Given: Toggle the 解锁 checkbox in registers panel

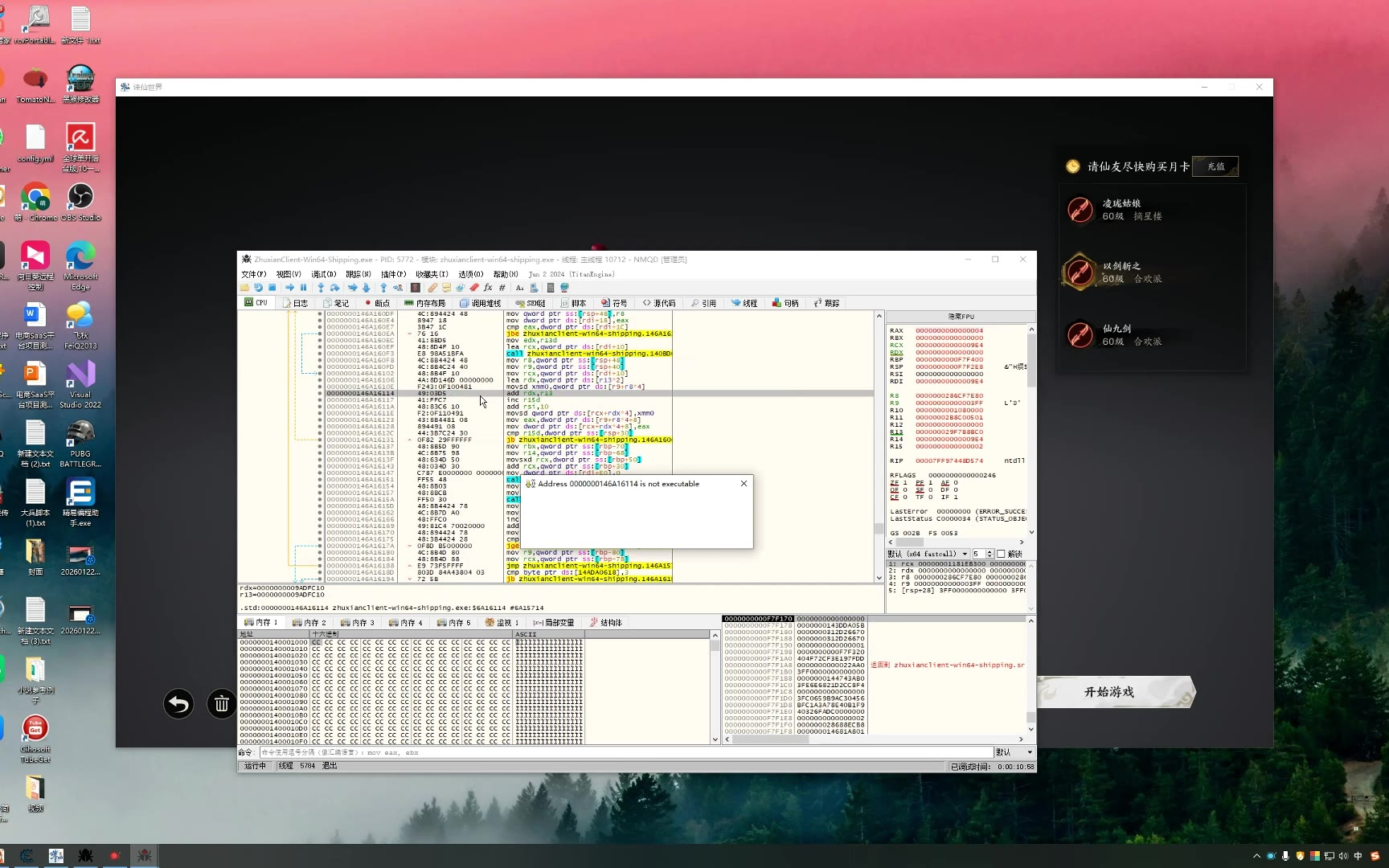Looking at the screenshot, I should click(1002, 554).
